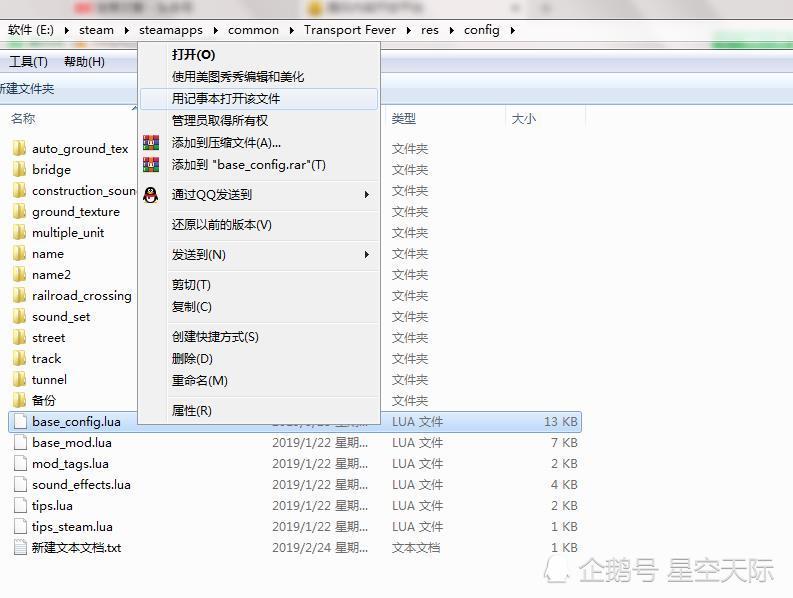Choose 属性(R) in the context menu
Viewport: 793px width, 598px height.
(259, 410)
